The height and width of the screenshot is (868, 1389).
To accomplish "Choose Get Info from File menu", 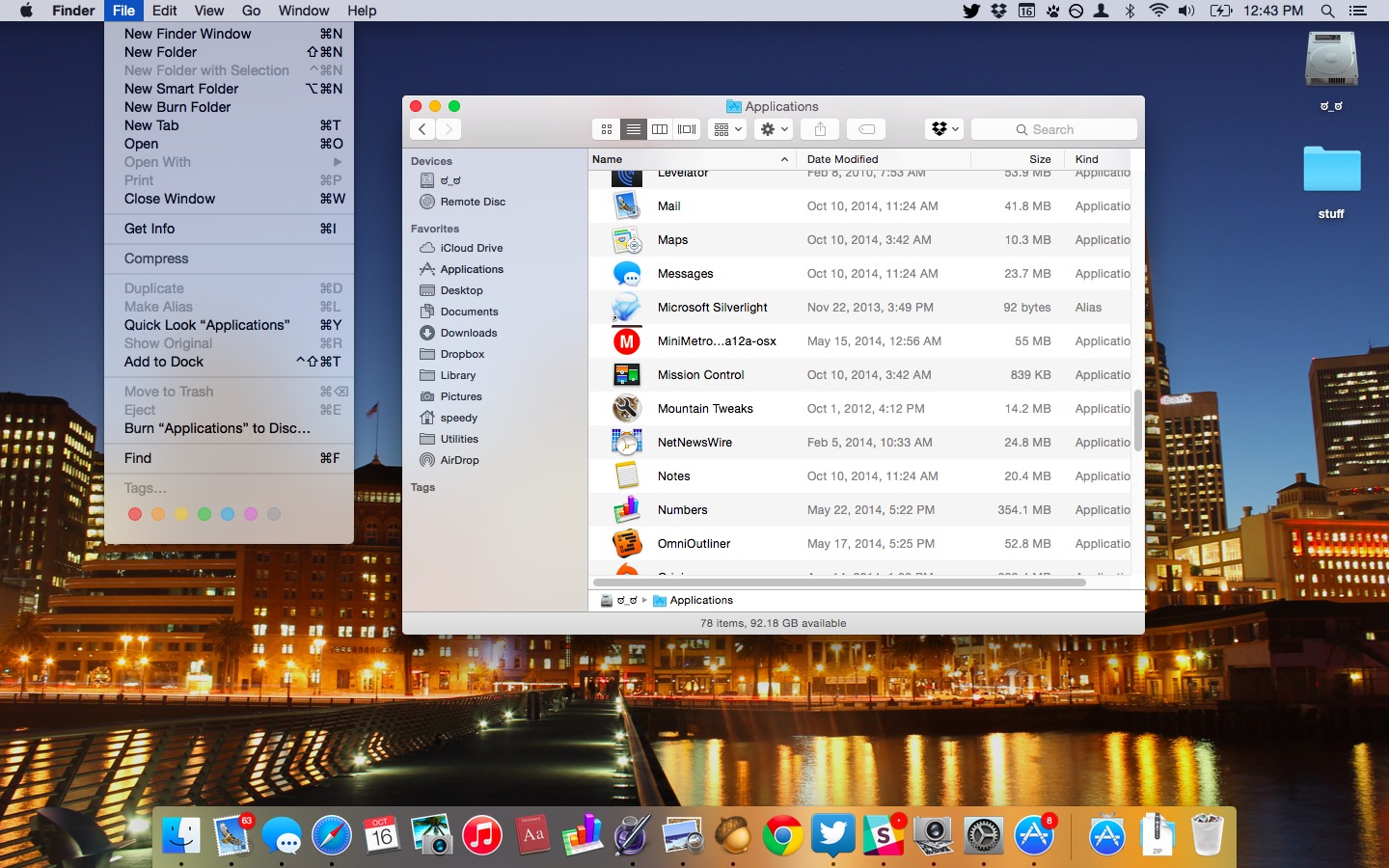I will point(150,229).
